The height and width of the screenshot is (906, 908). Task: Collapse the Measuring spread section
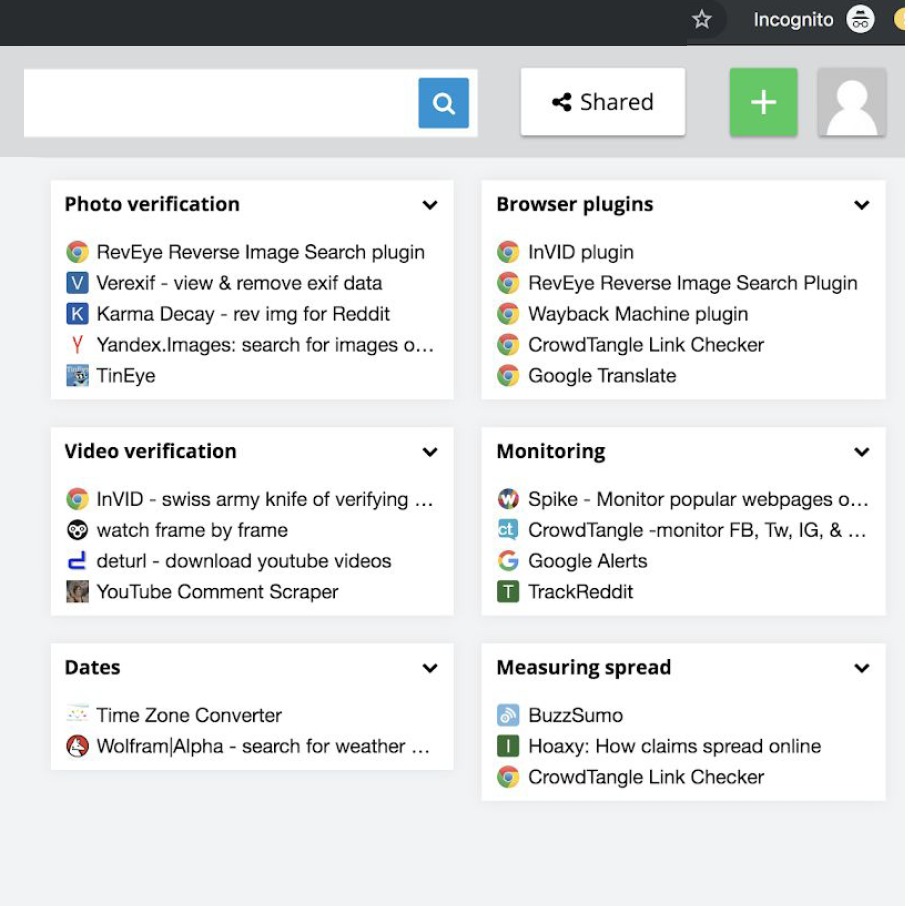click(x=861, y=668)
